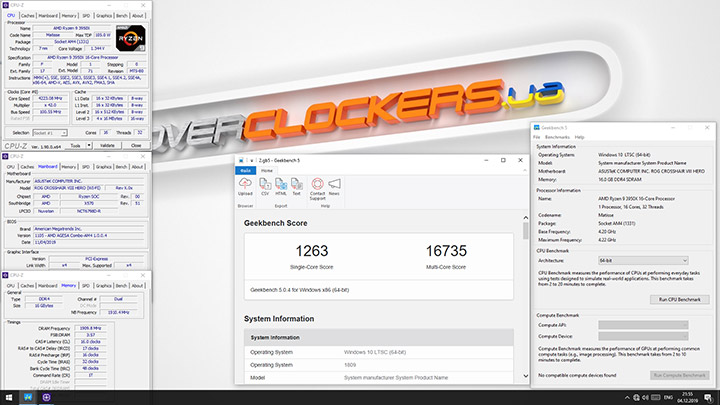Open the quick access toolbar arrow in 2.gb5
Screen dimensions: 720x405
pos(252,161)
